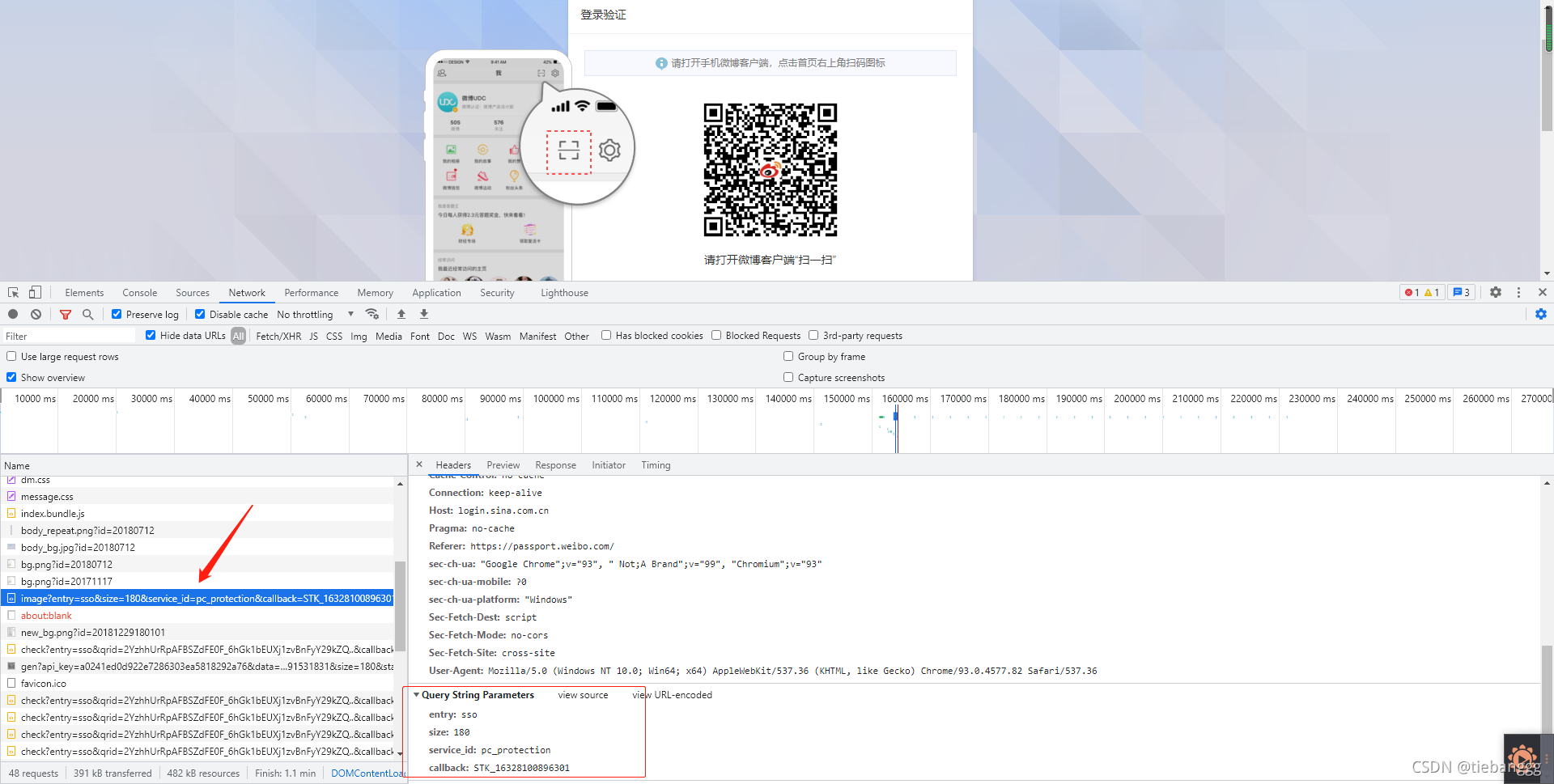Filter requests by WS type

pyautogui.click(x=469, y=336)
